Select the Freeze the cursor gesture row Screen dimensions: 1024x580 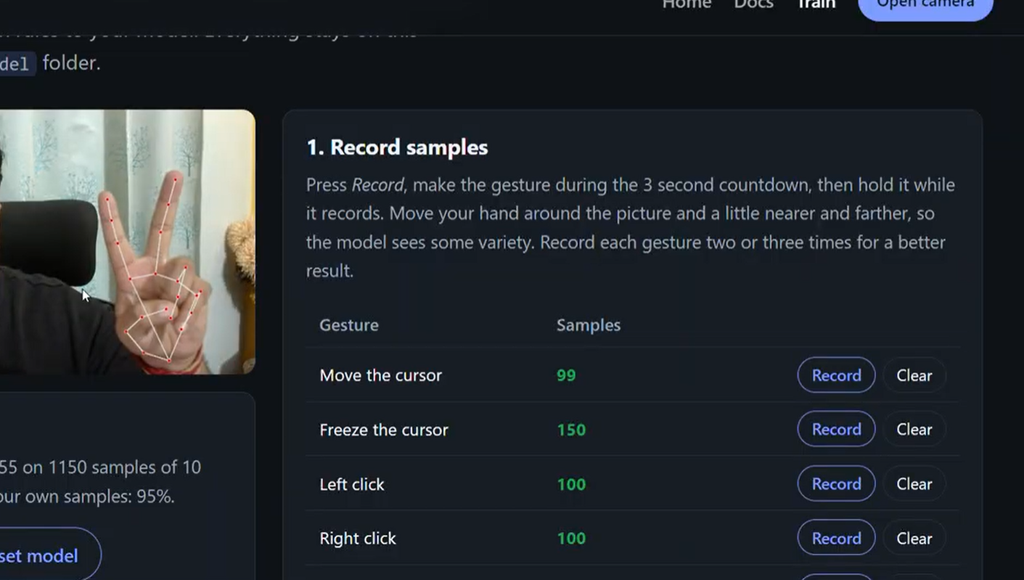(632, 429)
